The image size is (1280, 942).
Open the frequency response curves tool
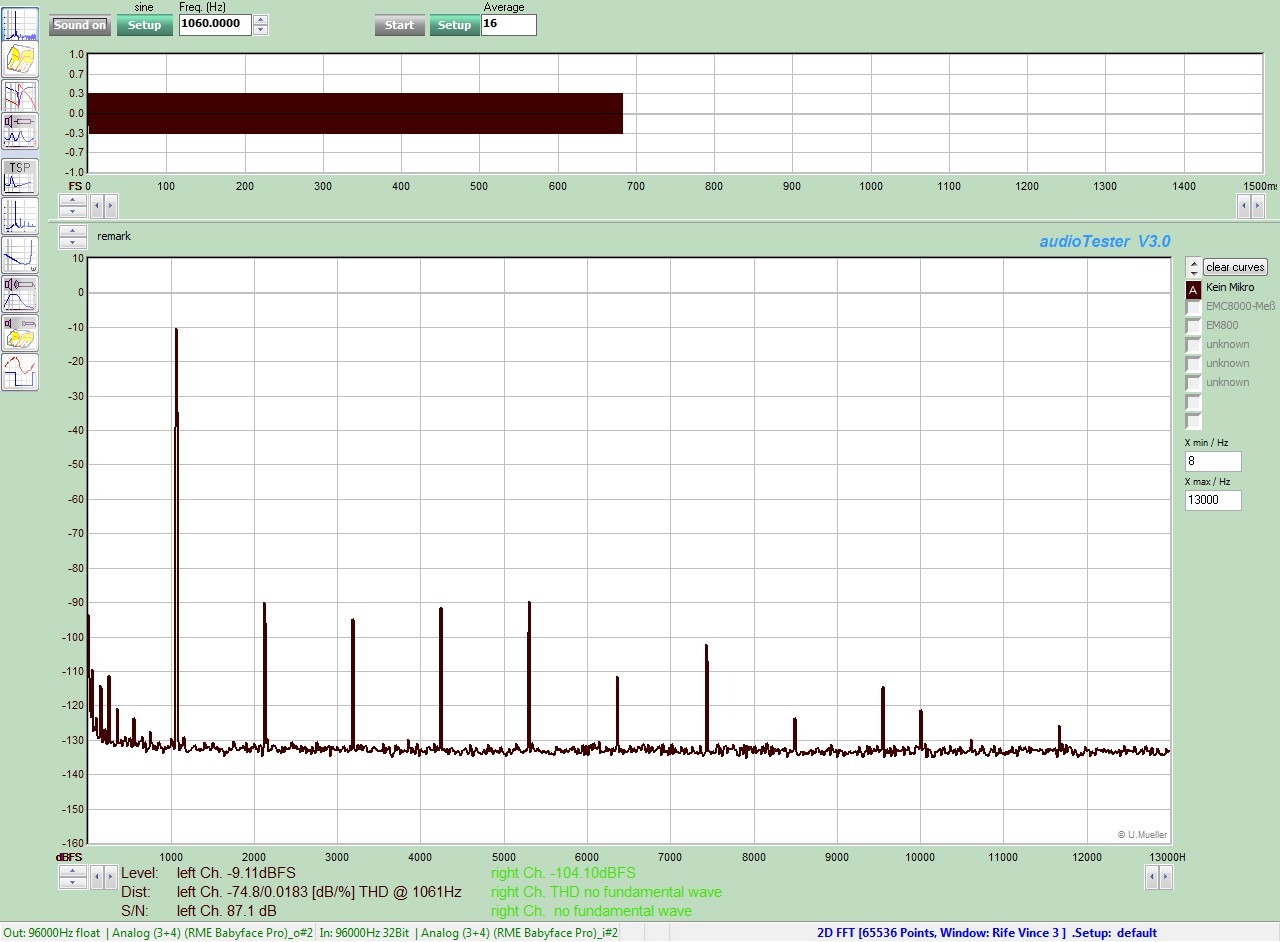click(20, 96)
